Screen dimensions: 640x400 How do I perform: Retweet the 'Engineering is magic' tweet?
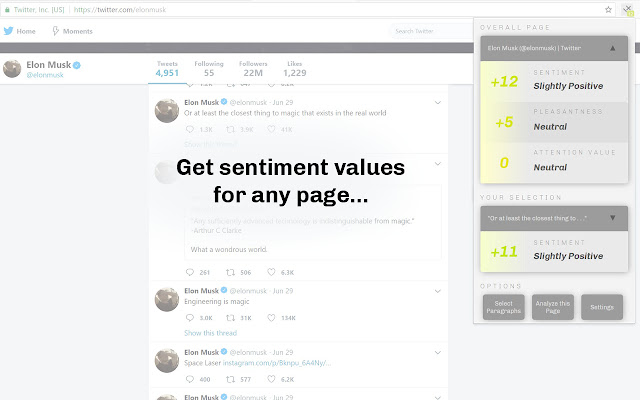(x=230, y=318)
